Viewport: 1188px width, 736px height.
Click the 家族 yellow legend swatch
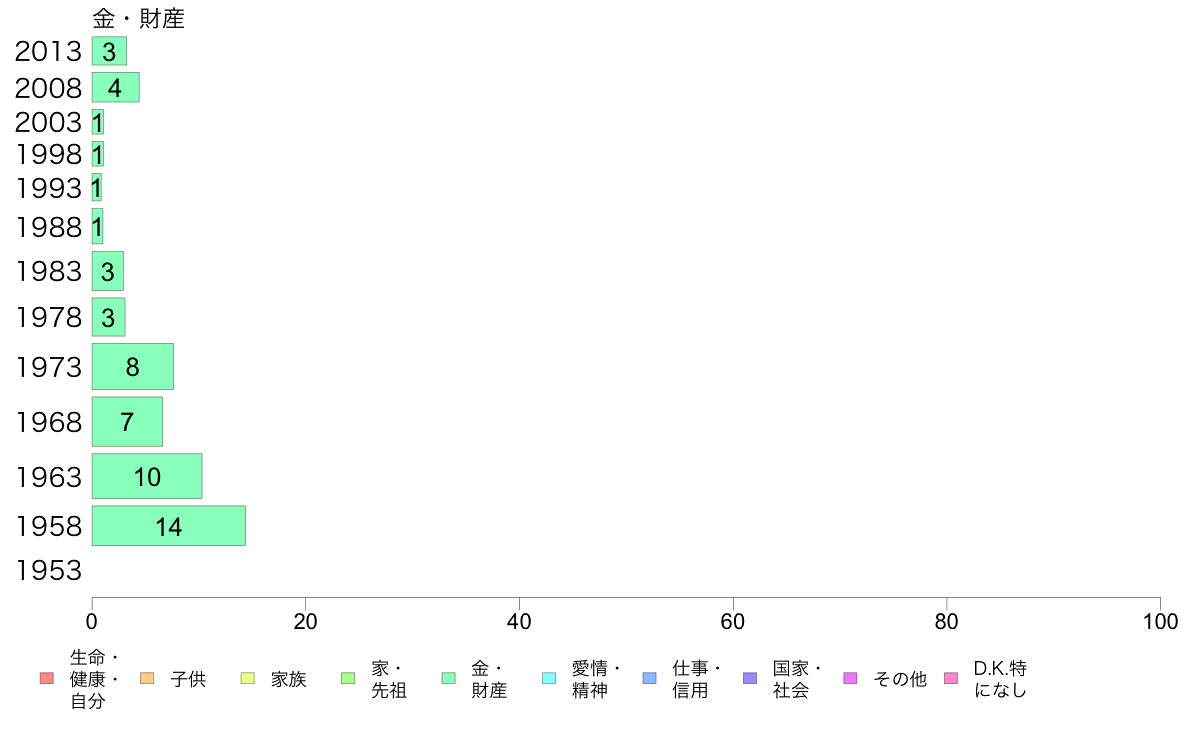tap(248, 678)
